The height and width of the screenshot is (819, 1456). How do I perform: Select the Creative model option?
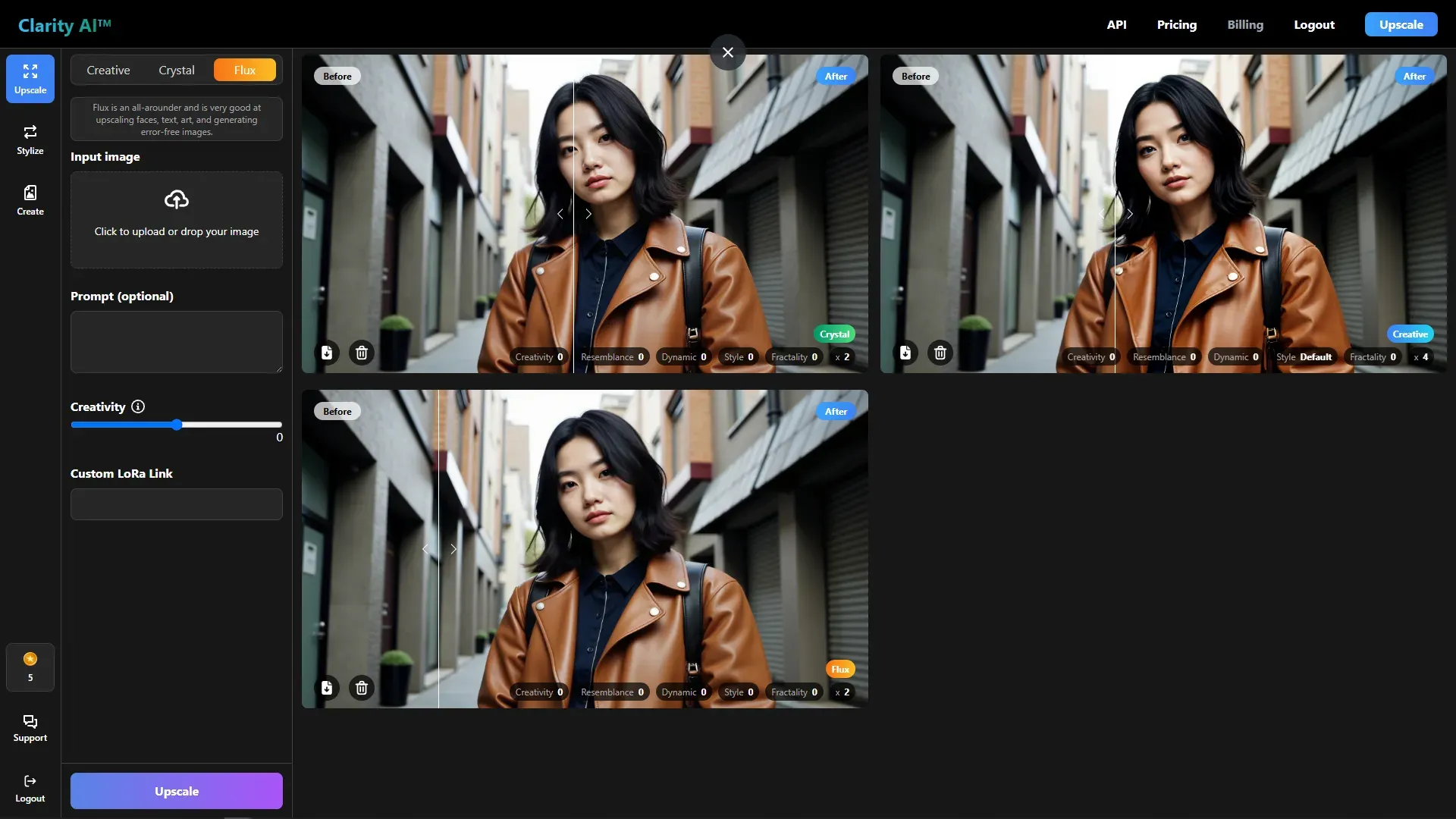tap(108, 70)
